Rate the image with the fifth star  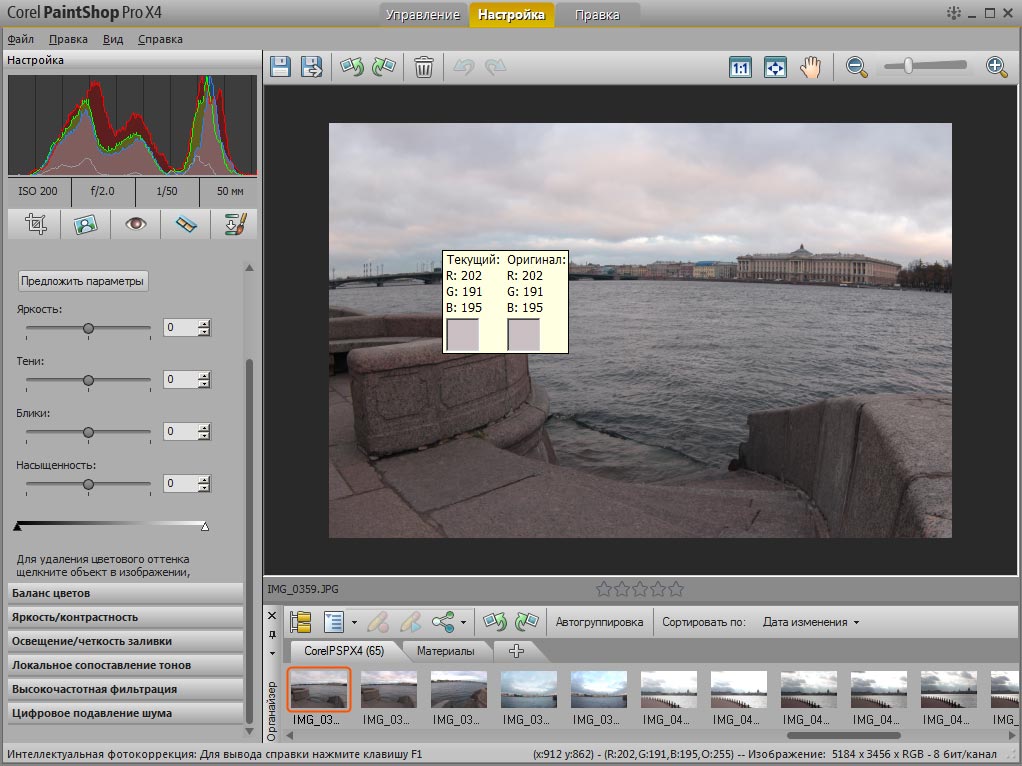(x=676, y=589)
